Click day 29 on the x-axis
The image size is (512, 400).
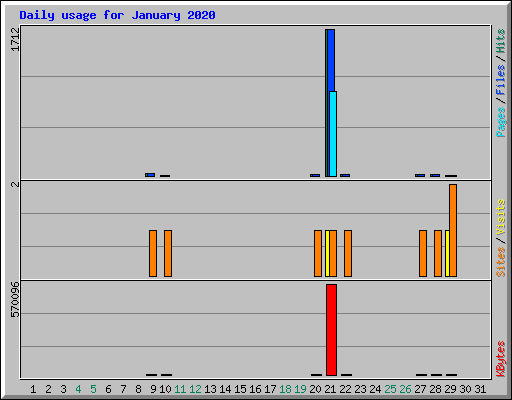tap(450, 389)
